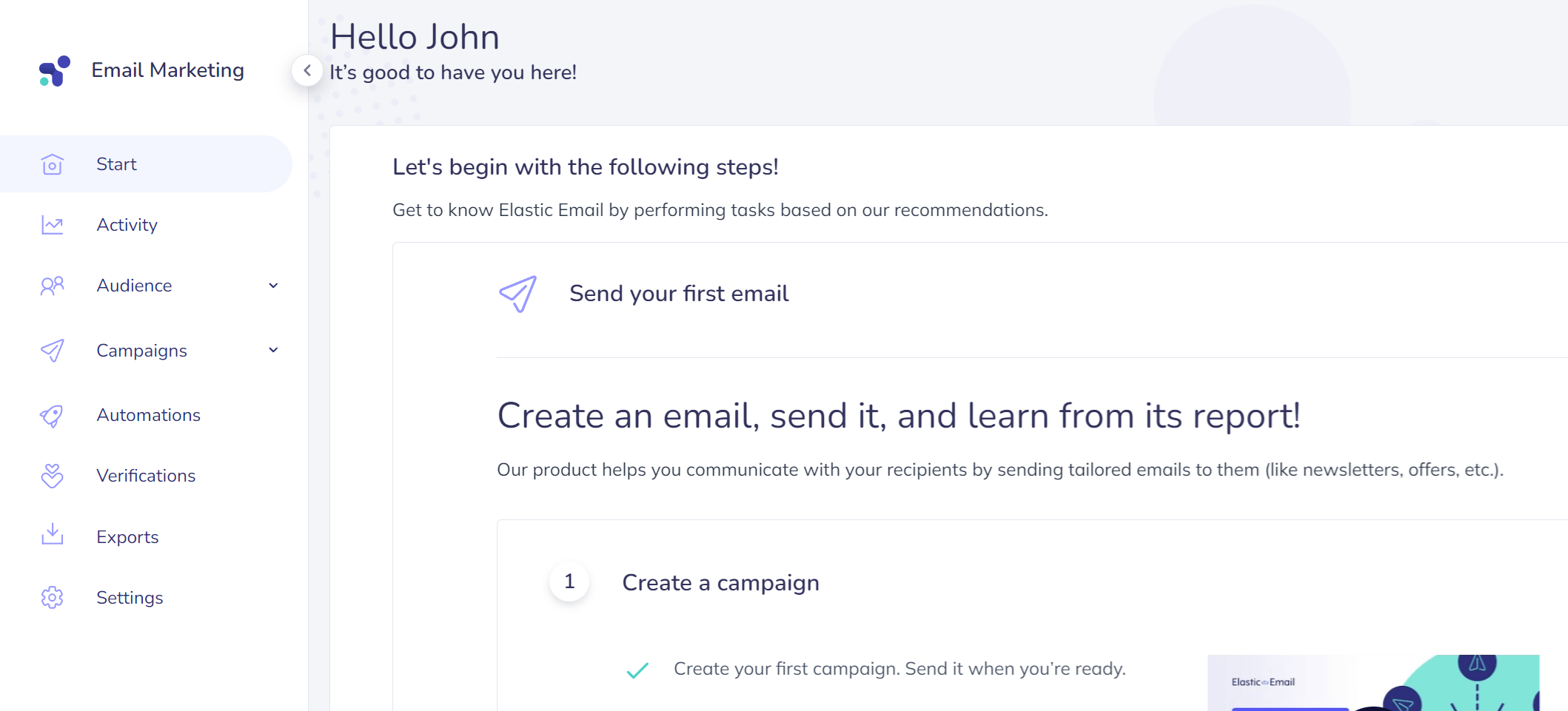This screenshot has width=1568, height=711.
Task: Switch to the Activity section
Action: tap(127, 224)
